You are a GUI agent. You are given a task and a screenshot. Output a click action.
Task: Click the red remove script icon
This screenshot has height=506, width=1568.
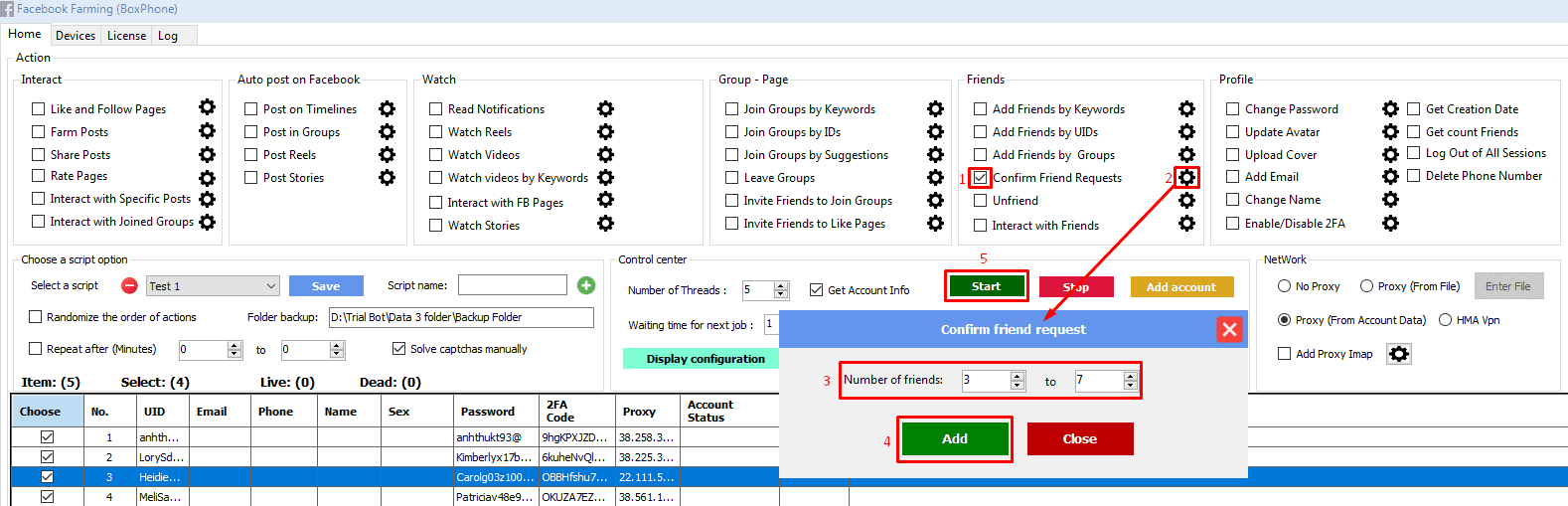click(x=129, y=286)
